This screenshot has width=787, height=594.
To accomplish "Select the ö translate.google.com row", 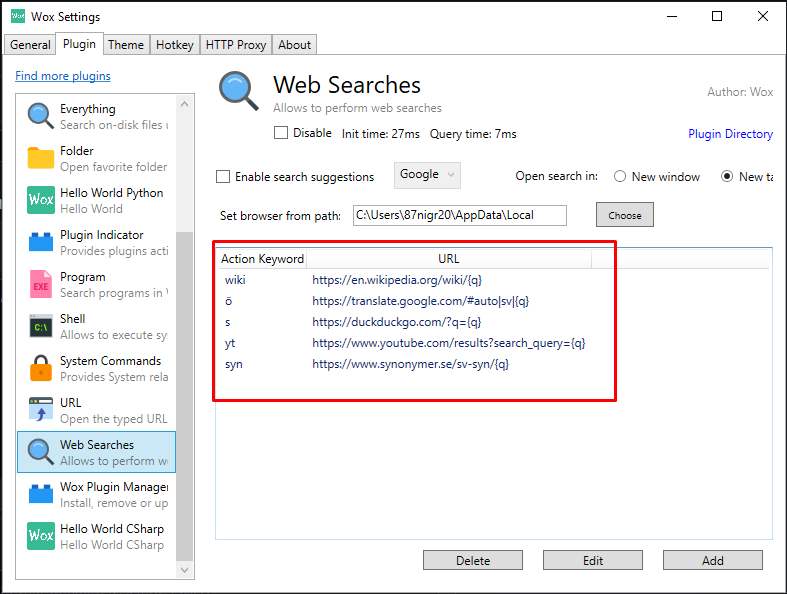I will (494, 301).
